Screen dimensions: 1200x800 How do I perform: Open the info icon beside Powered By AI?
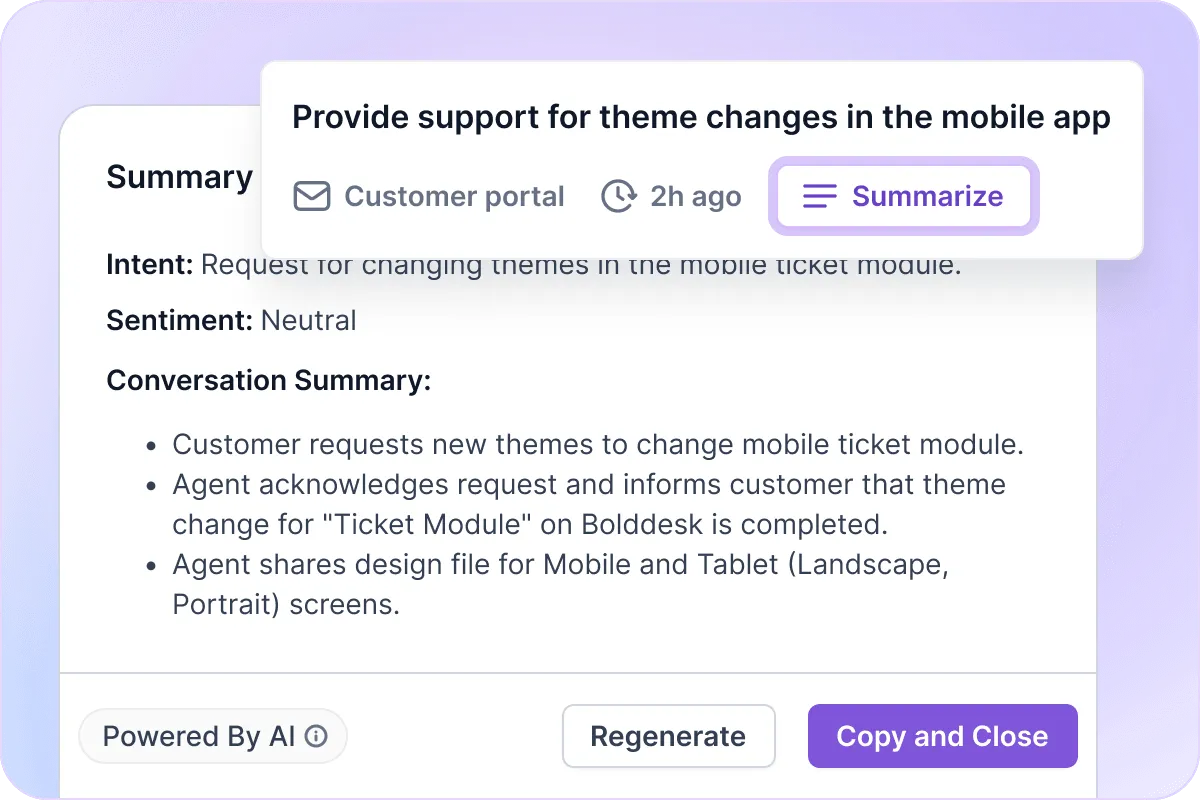click(x=317, y=736)
